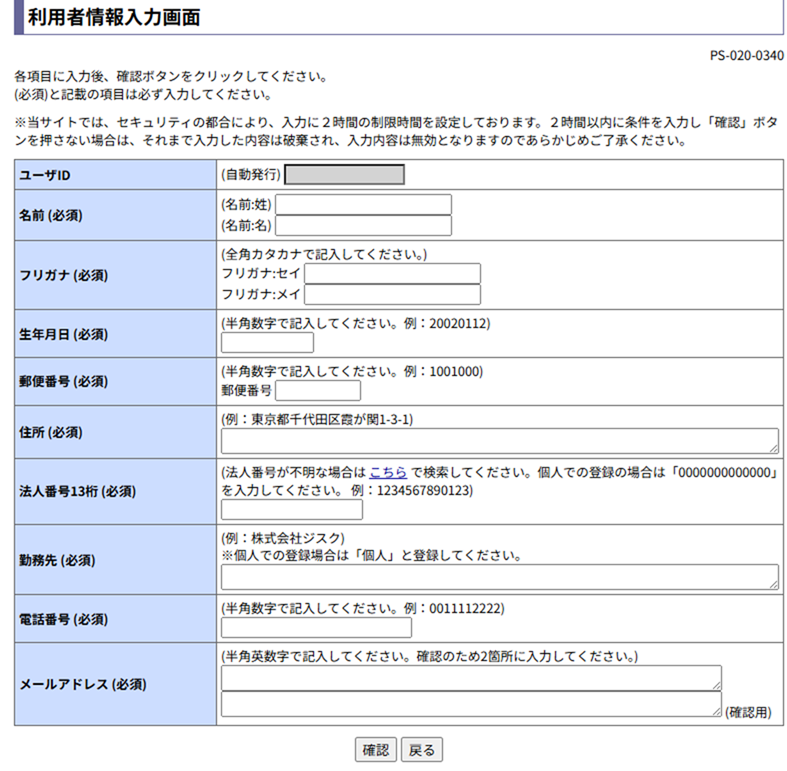Click the grayed-out ユーザID auto-issue field

click(344, 176)
